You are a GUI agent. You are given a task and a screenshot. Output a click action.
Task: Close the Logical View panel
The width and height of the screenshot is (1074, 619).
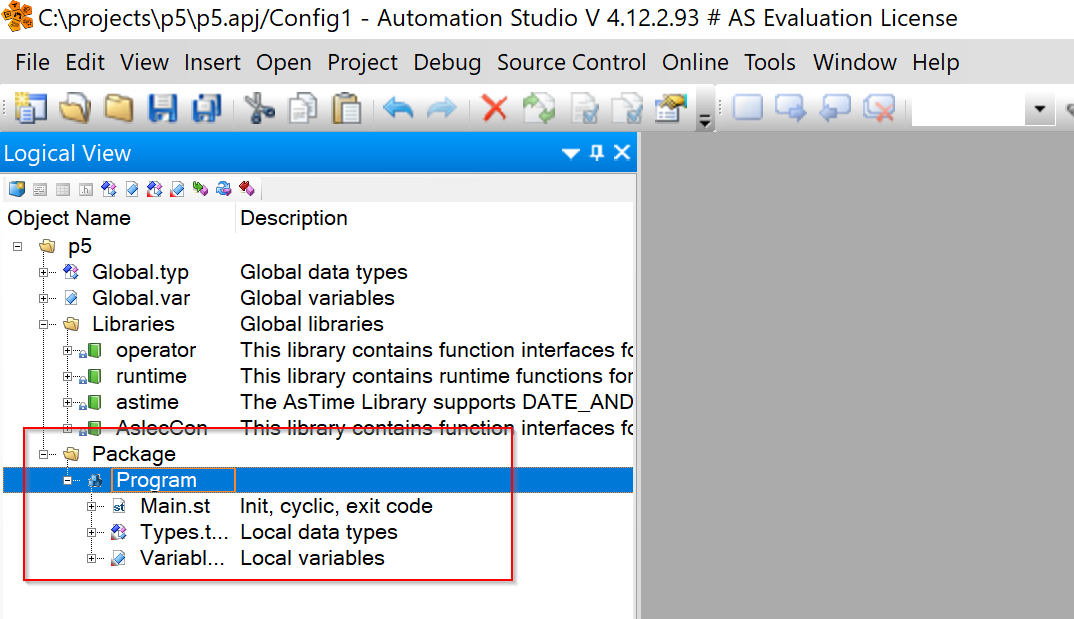pos(622,153)
